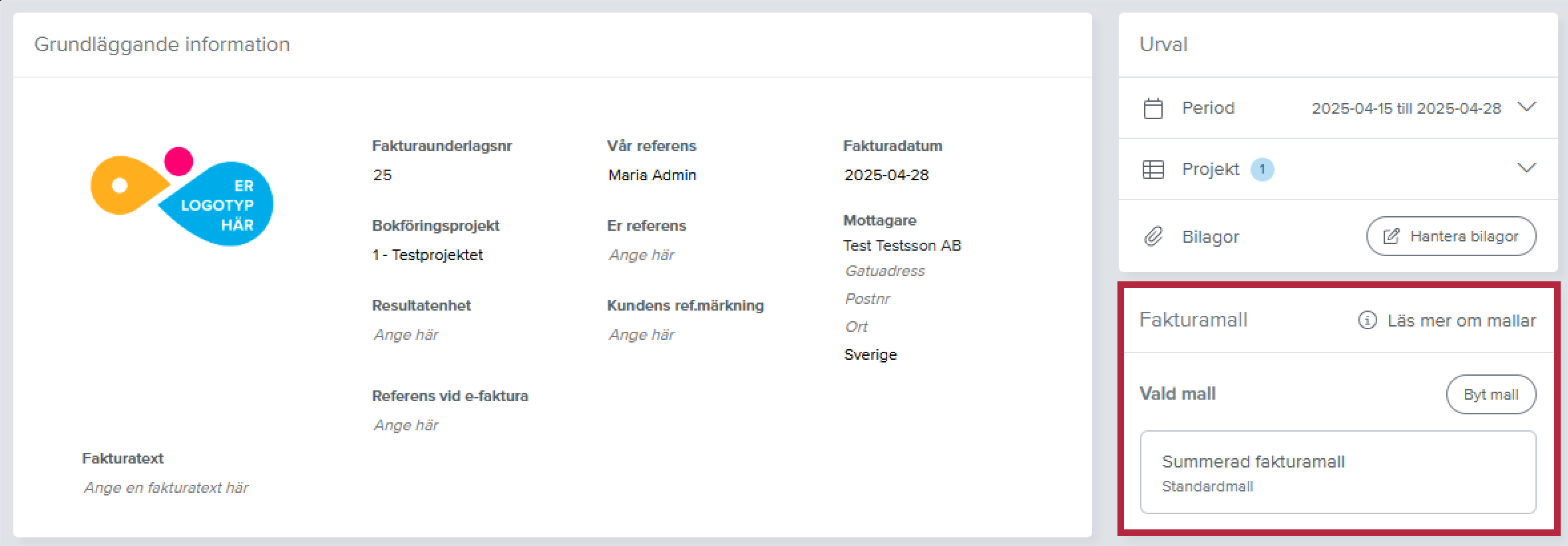Viewport: 1568px width, 546px height.
Task: Click the paperclip icon beside Bilagor
Action: point(1153,237)
